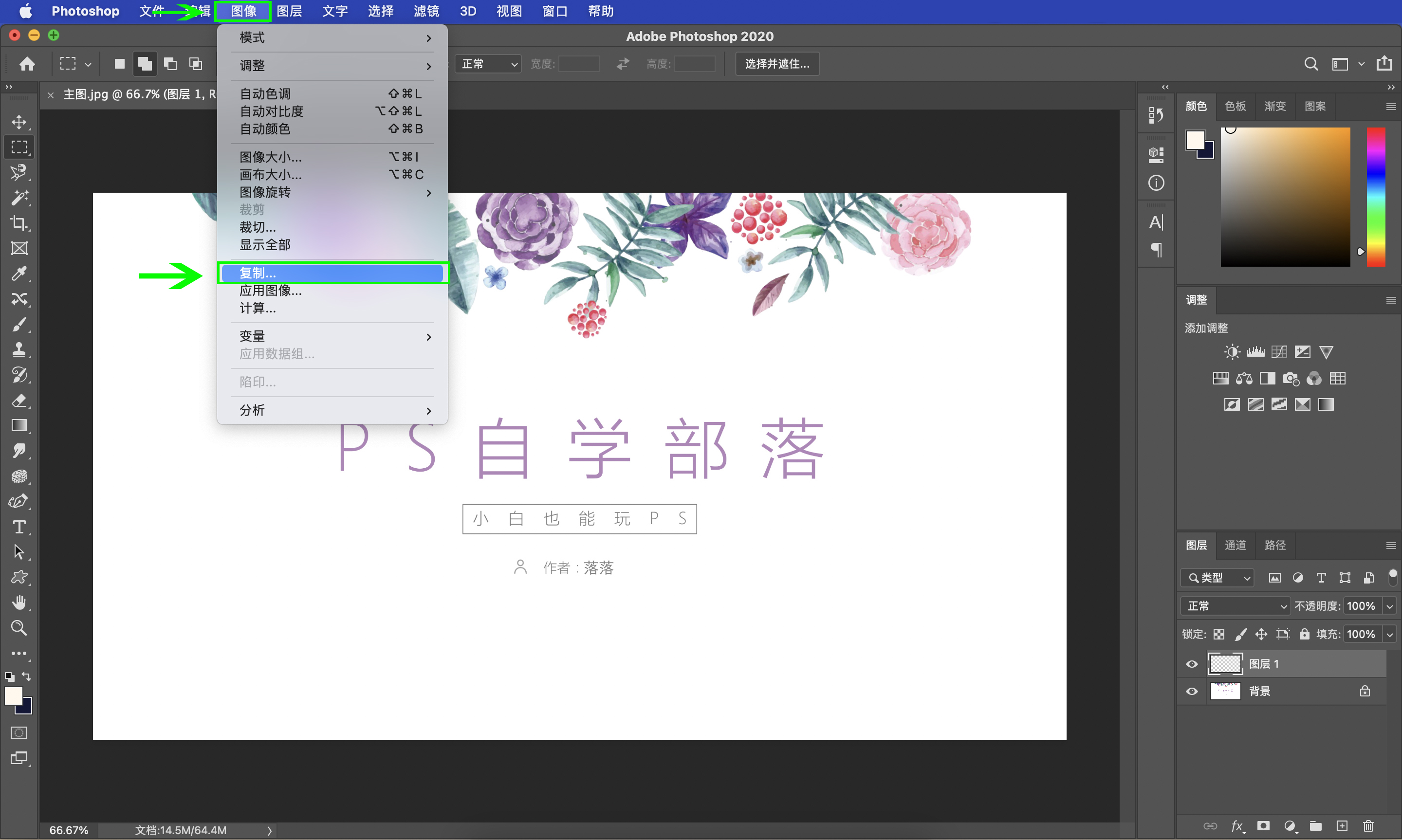This screenshot has width=1402, height=840.
Task: Click the 选择并遮住 button
Action: tap(776, 63)
